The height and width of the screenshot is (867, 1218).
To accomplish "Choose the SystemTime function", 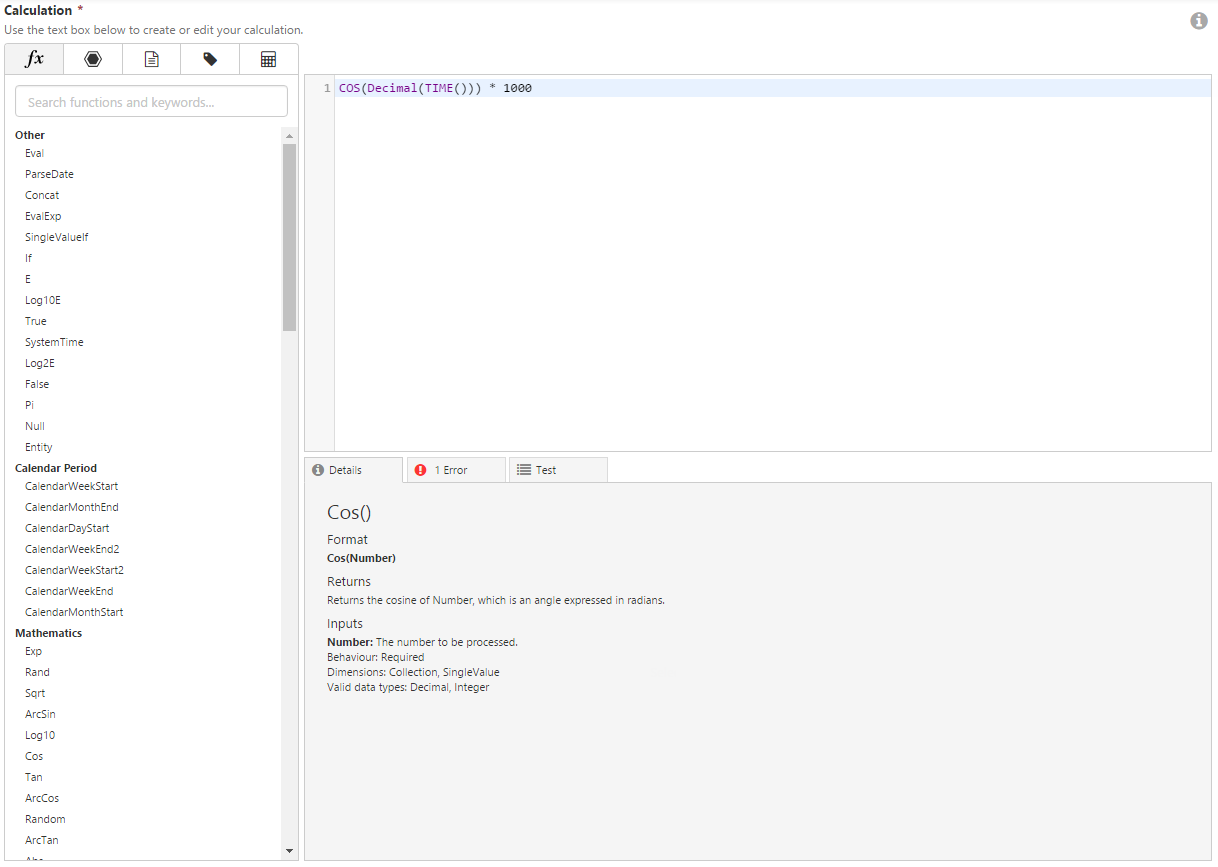I will (x=54, y=342).
